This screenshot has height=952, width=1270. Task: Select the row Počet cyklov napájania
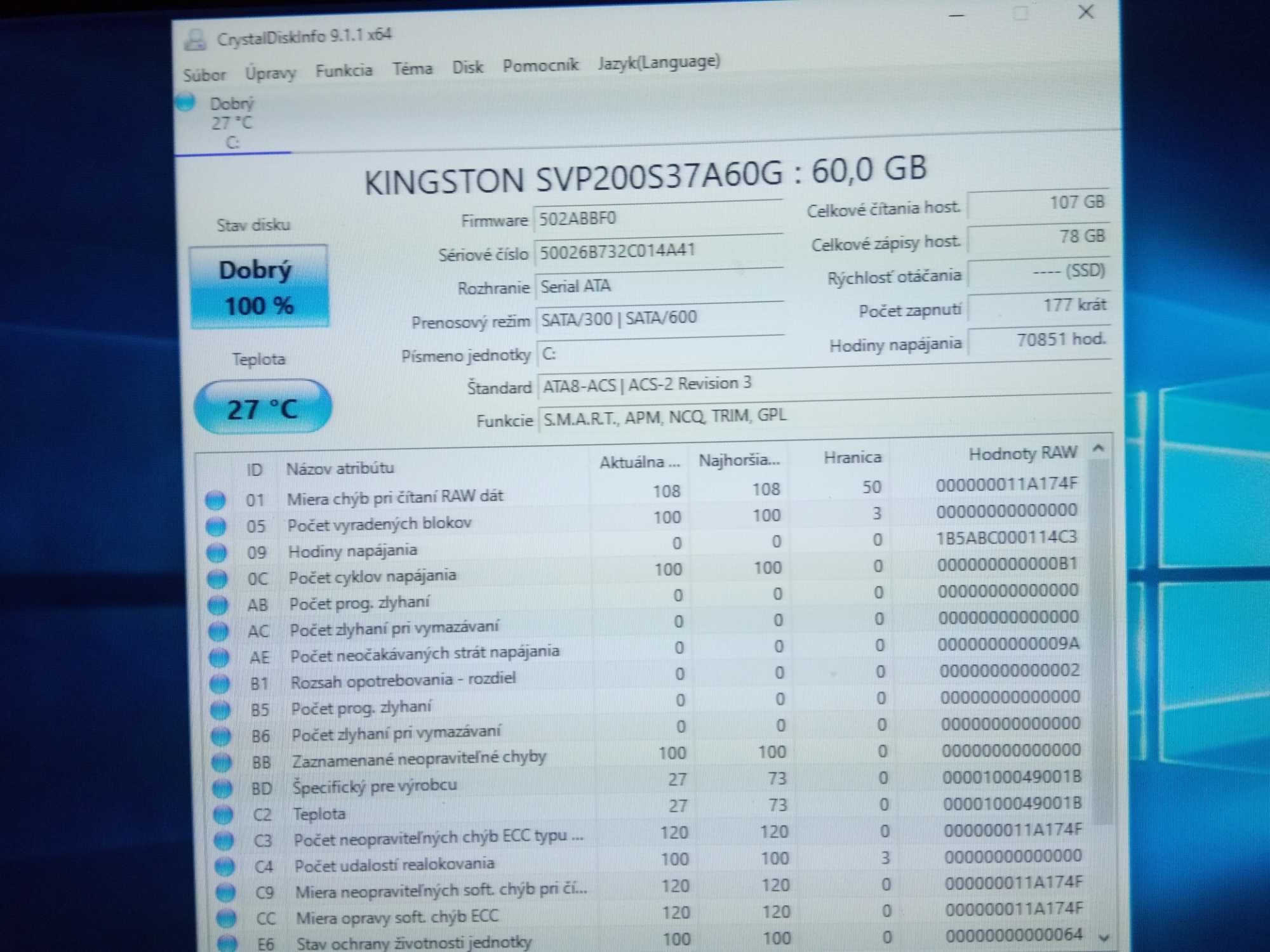(x=645, y=571)
